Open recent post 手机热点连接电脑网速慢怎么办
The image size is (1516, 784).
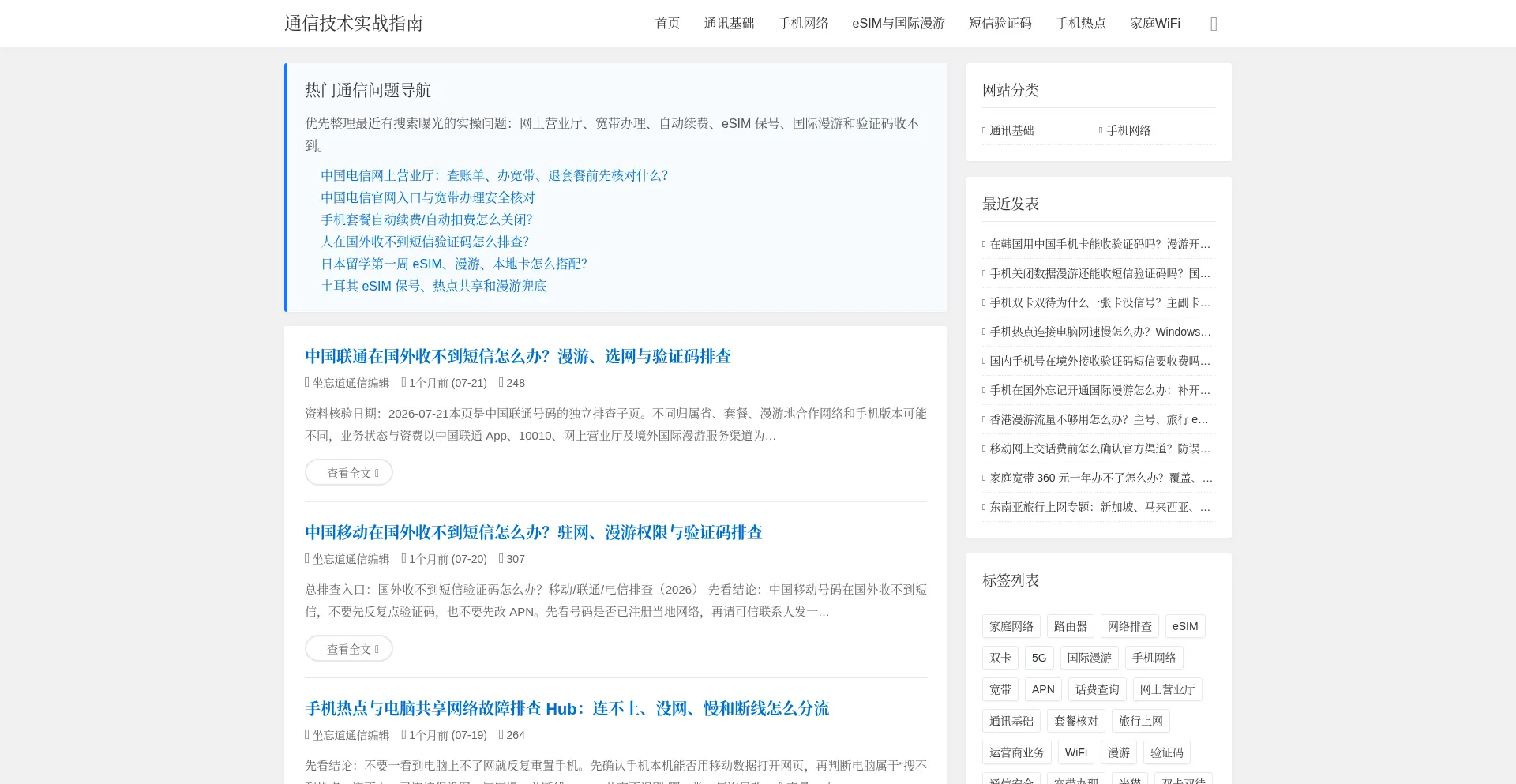pyautogui.click(x=1099, y=332)
